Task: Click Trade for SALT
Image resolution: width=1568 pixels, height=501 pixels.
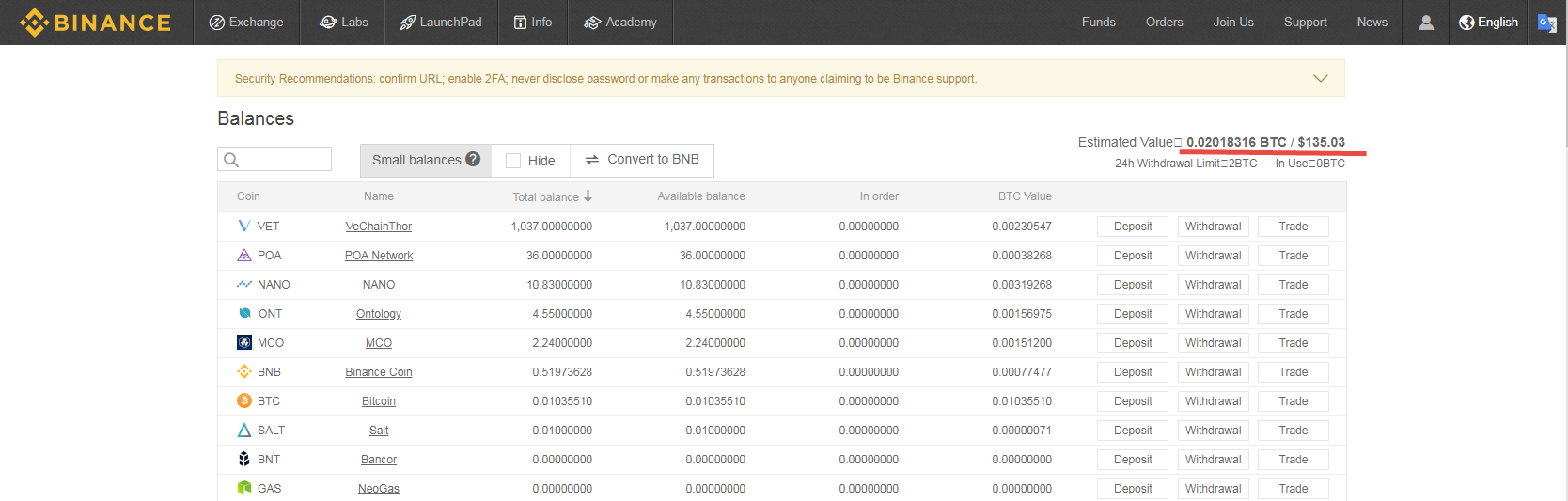Action: click(1294, 431)
